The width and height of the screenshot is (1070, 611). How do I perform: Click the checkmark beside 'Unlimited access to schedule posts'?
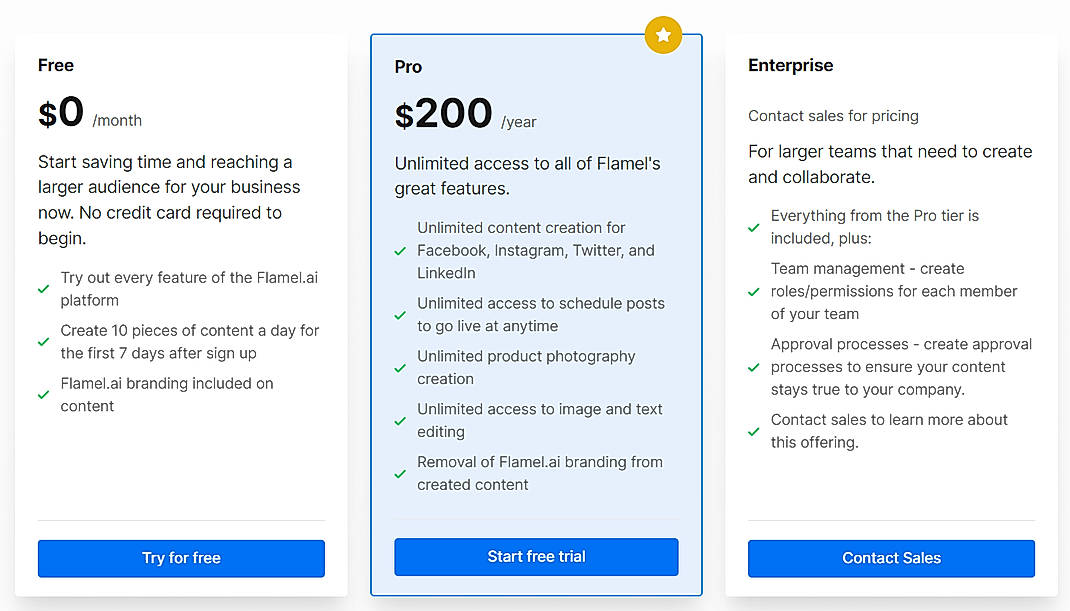point(400,315)
